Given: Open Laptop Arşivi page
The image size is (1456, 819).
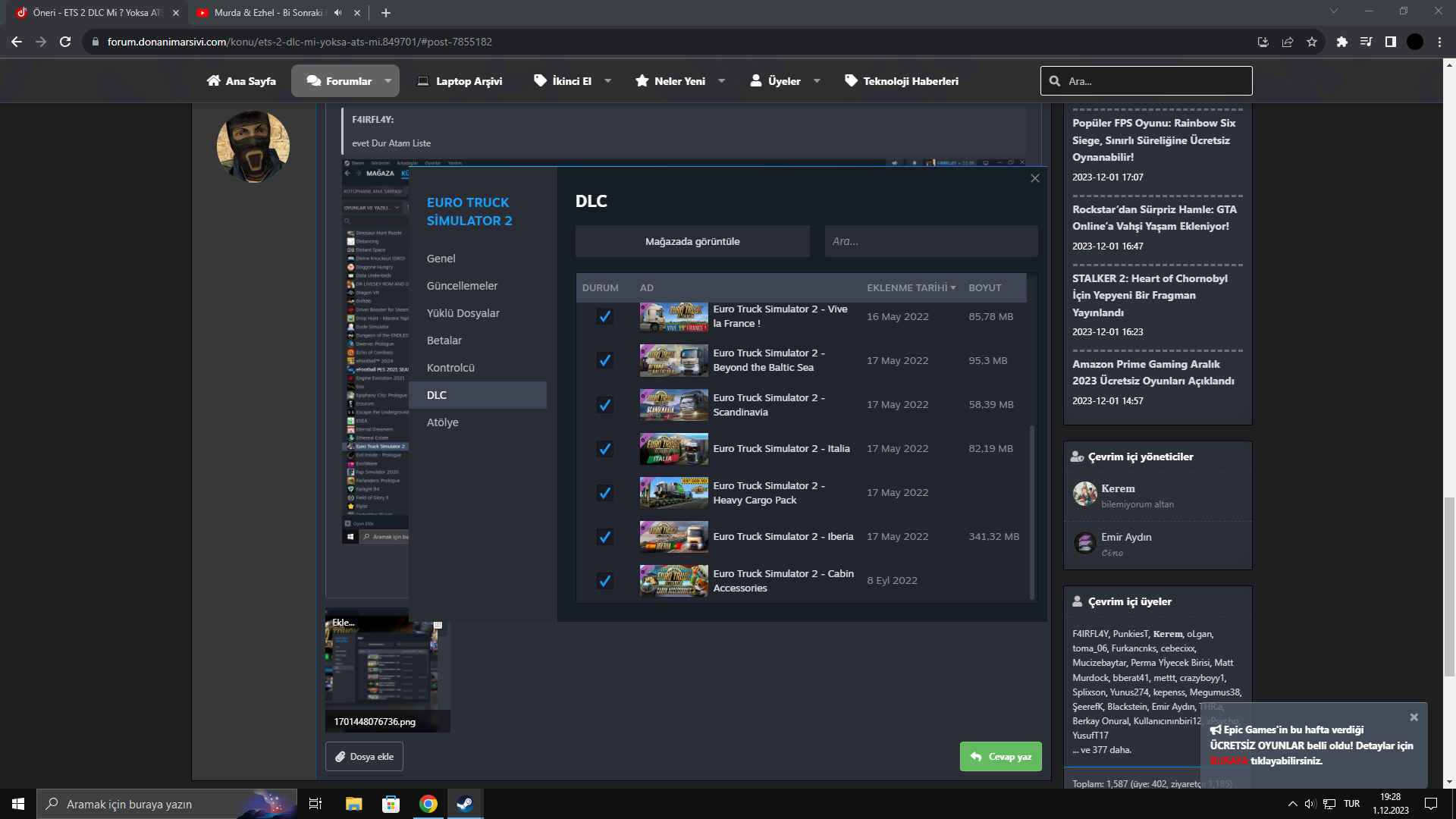Looking at the screenshot, I should coord(460,80).
